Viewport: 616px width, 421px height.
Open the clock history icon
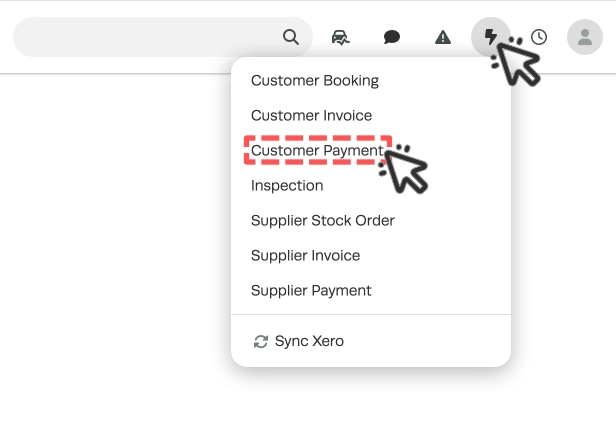(539, 37)
